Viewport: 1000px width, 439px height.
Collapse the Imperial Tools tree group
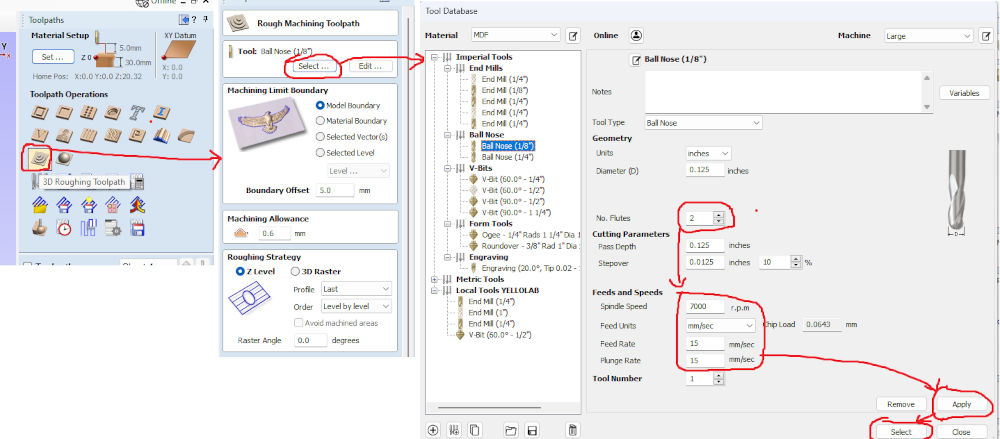pyautogui.click(x=435, y=57)
